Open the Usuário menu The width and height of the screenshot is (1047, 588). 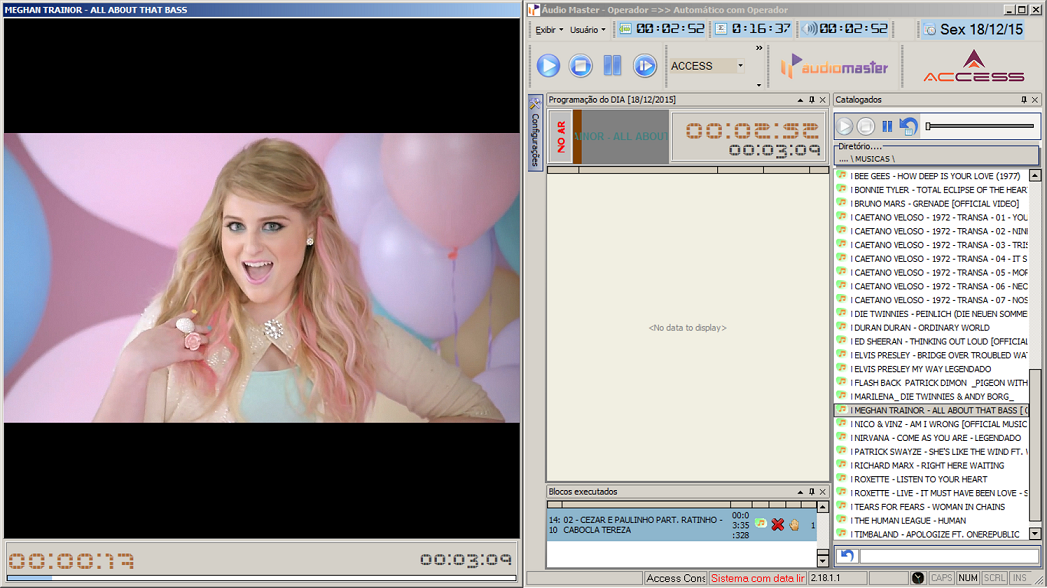pos(588,30)
